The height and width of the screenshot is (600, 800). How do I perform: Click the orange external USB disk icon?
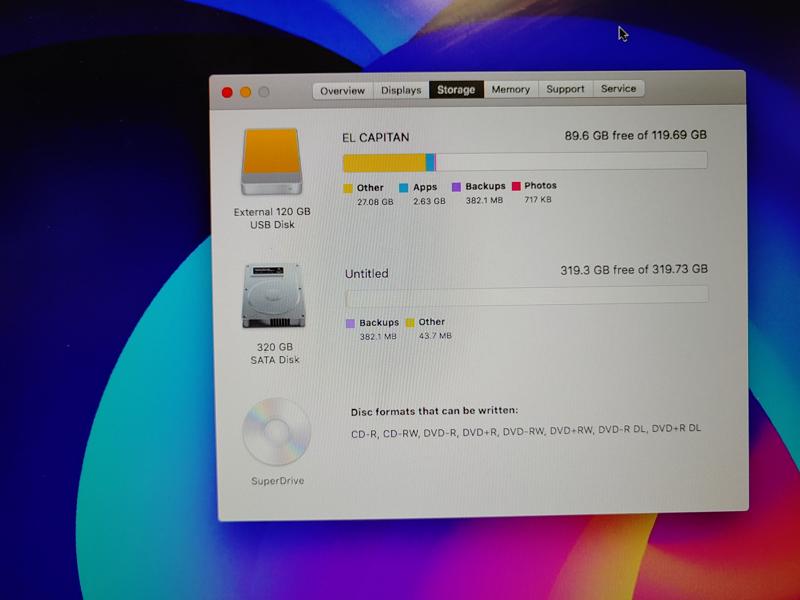tap(272, 162)
